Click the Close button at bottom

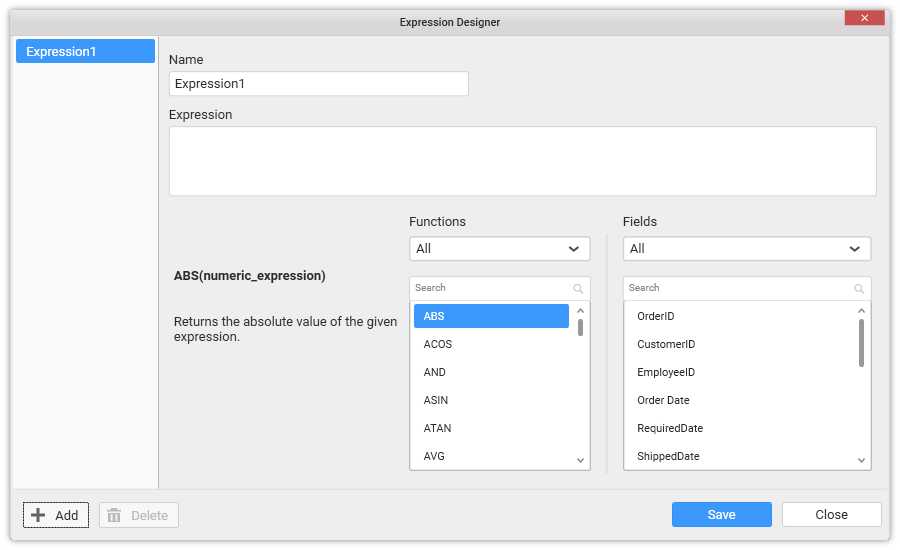point(831,515)
